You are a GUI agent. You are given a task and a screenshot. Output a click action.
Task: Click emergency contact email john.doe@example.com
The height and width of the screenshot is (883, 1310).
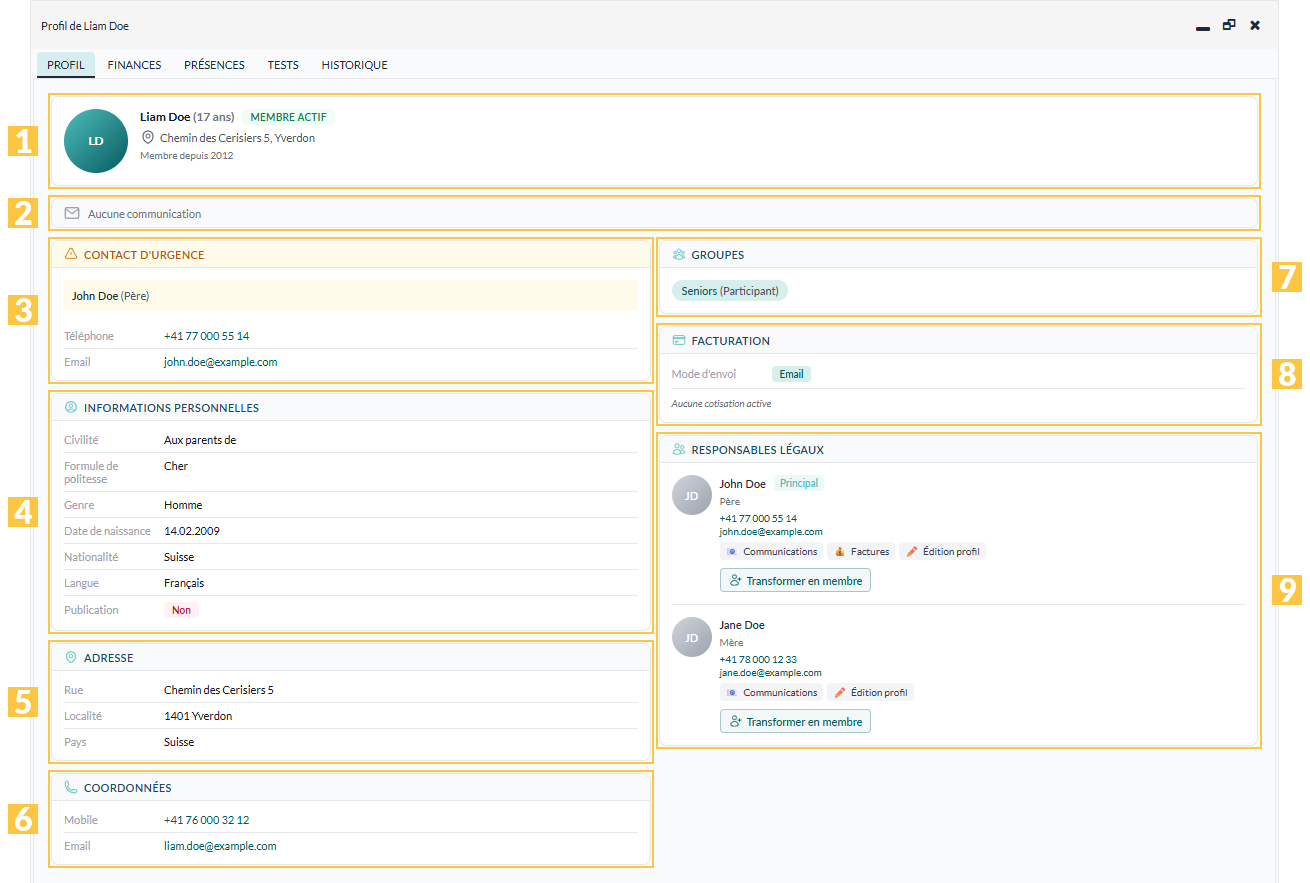tap(221, 362)
